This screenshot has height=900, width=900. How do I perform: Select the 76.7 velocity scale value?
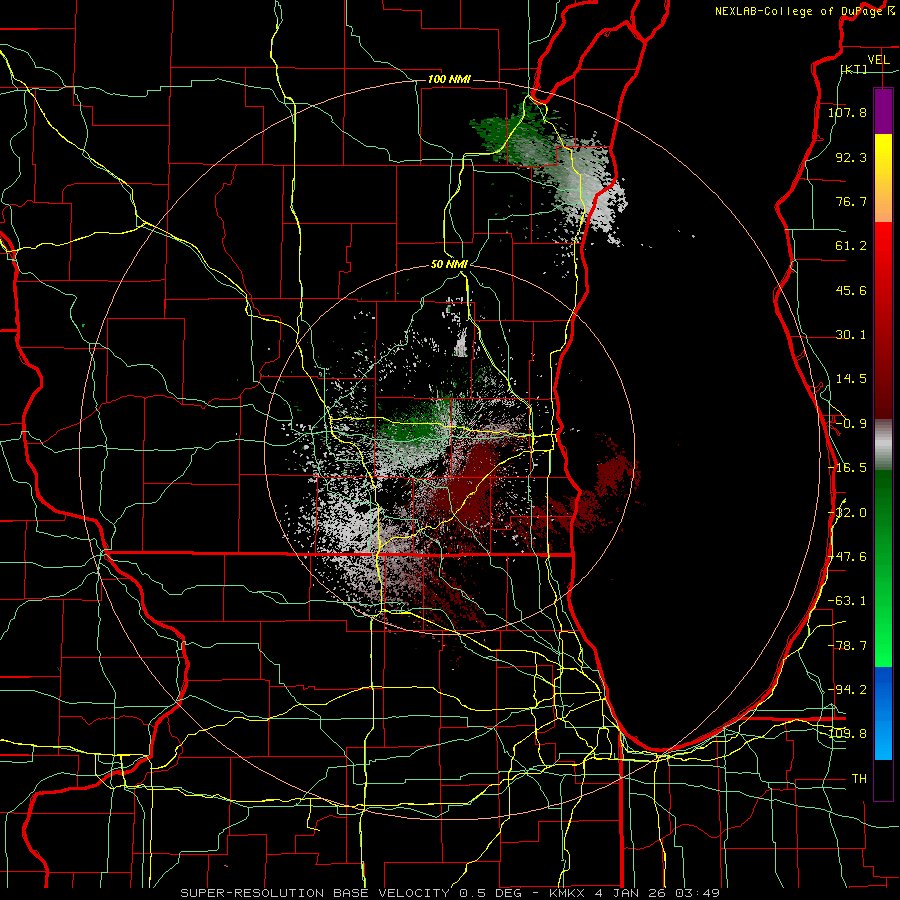[851, 201]
